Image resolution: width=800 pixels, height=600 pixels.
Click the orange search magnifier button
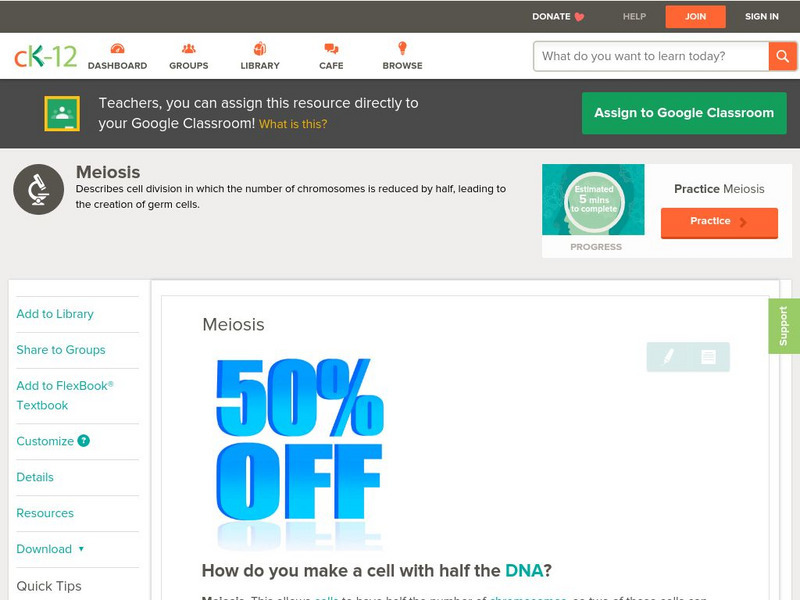(782, 56)
